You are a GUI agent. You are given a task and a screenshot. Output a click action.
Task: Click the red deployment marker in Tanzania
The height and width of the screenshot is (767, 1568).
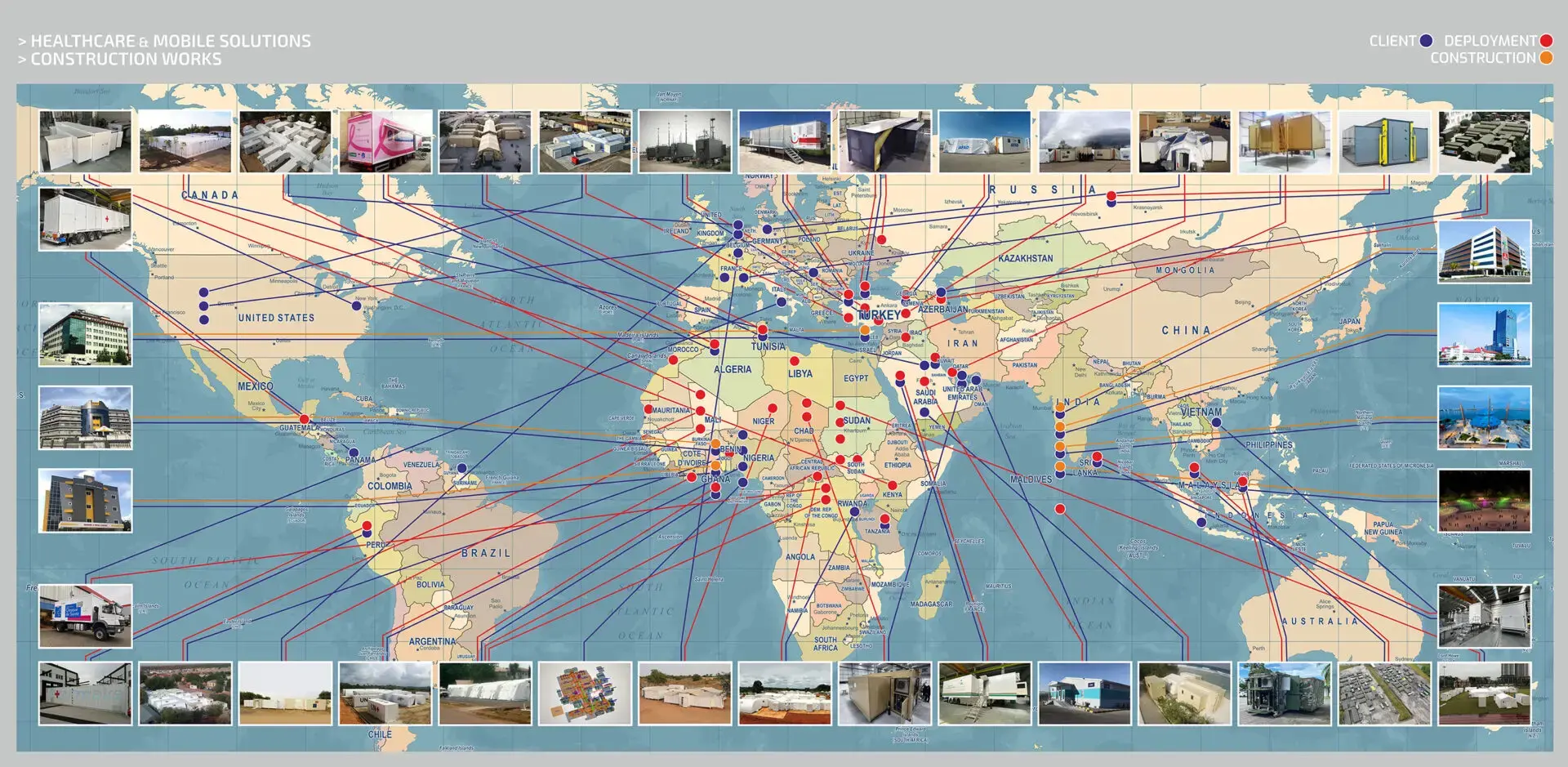[x=885, y=520]
